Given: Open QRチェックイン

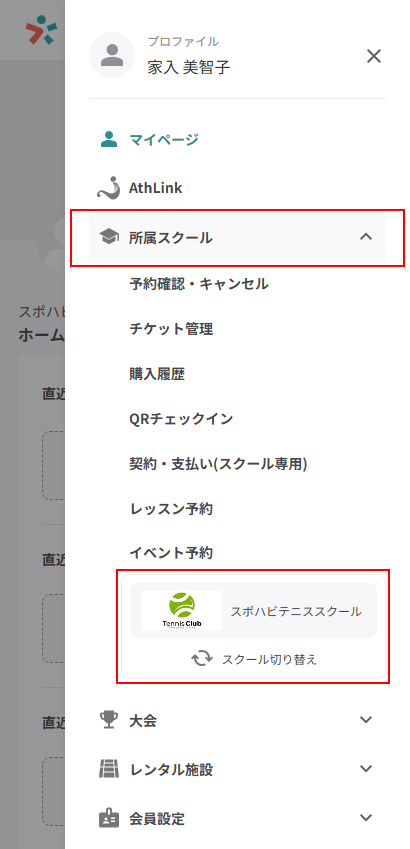Looking at the screenshot, I should tap(181, 419).
